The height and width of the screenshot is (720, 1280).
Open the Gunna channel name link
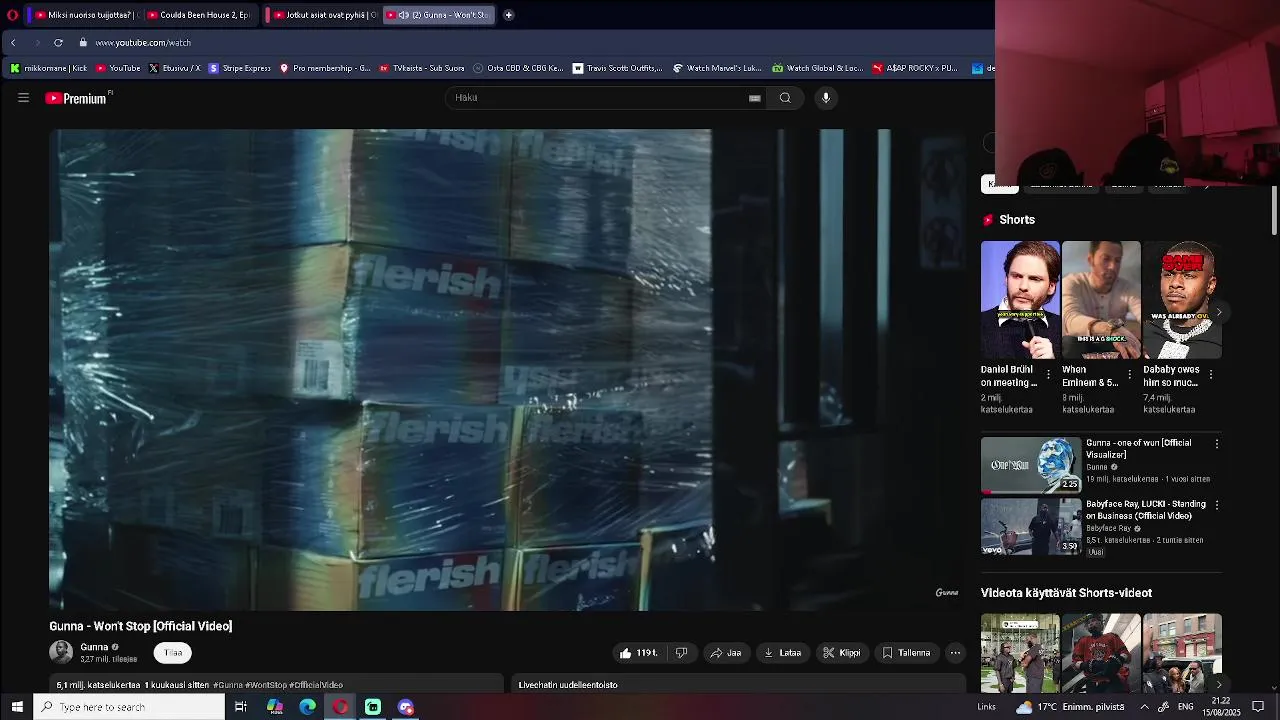[94, 647]
